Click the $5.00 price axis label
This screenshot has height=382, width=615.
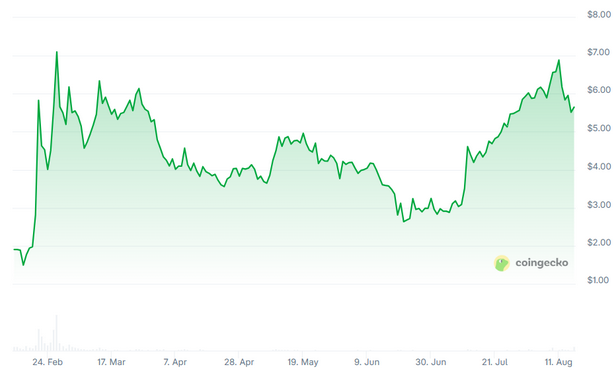point(599,128)
